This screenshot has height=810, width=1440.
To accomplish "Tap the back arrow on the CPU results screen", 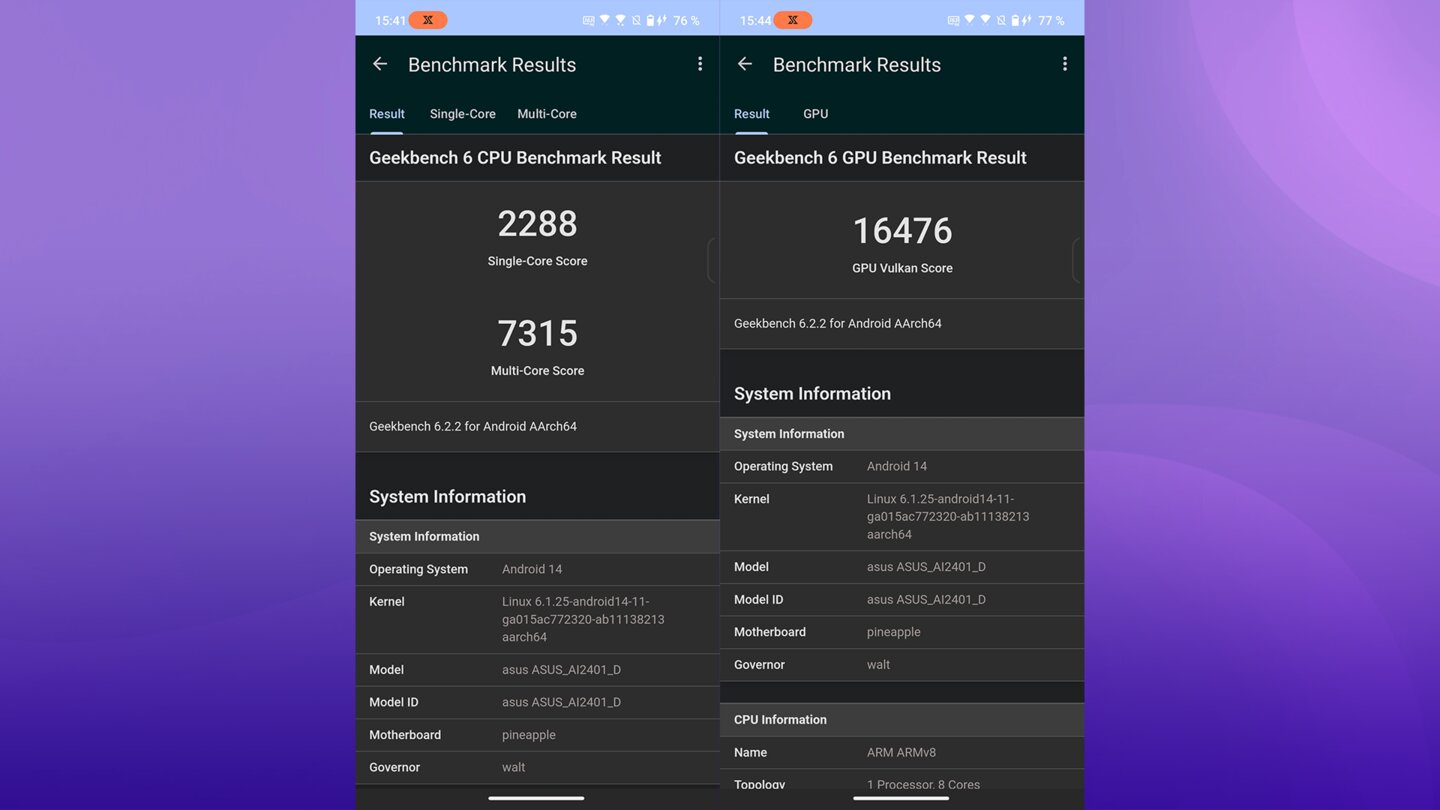I will (x=380, y=64).
